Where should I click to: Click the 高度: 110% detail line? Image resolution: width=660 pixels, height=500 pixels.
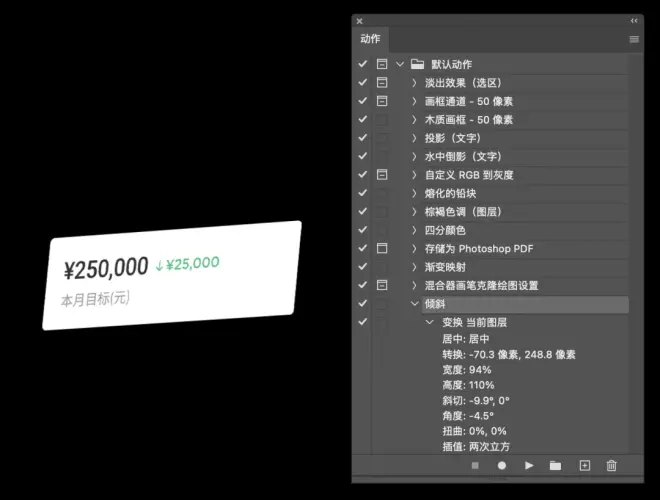coord(468,385)
